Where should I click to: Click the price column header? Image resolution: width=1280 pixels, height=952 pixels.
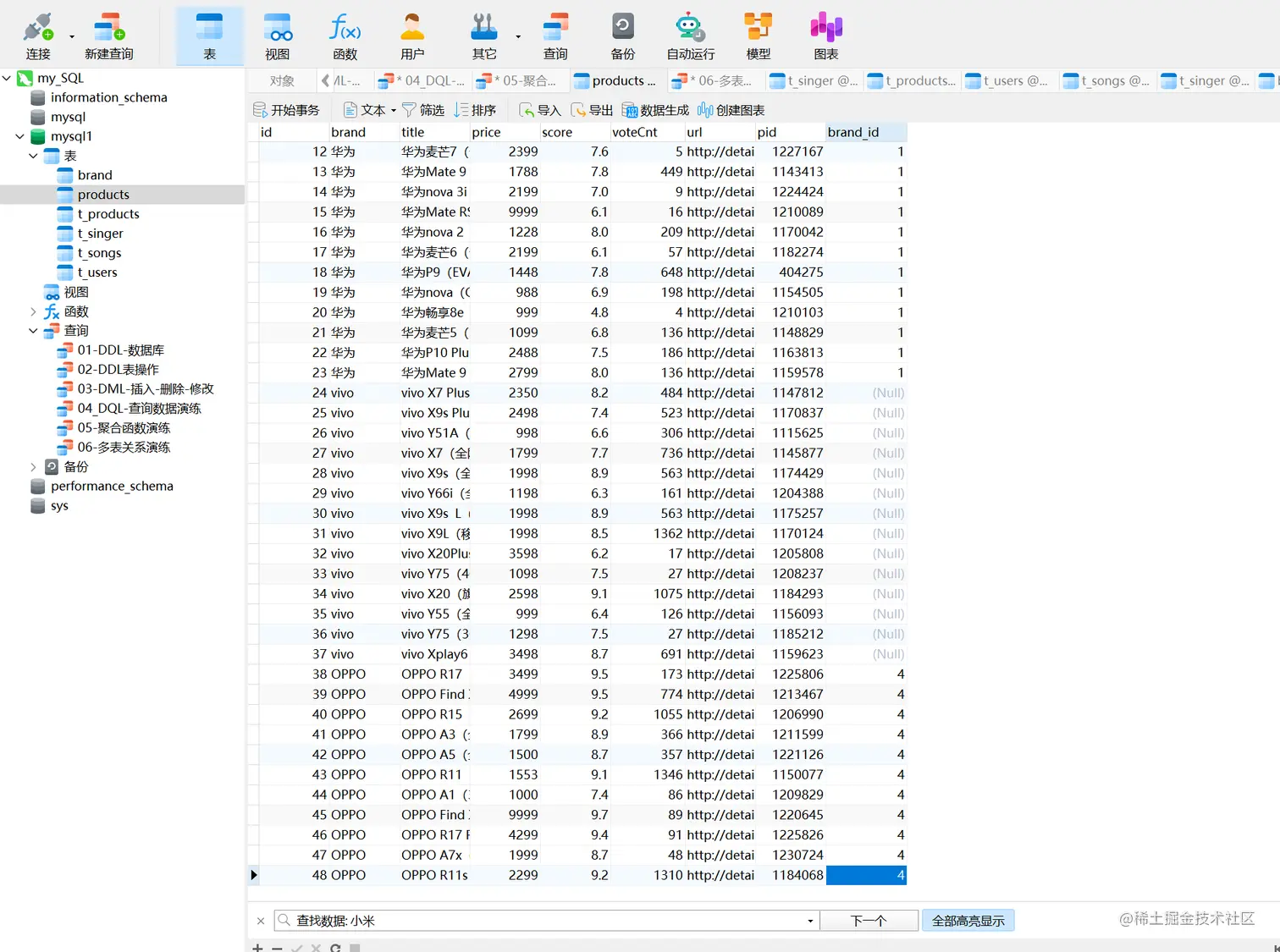coord(505,132)
